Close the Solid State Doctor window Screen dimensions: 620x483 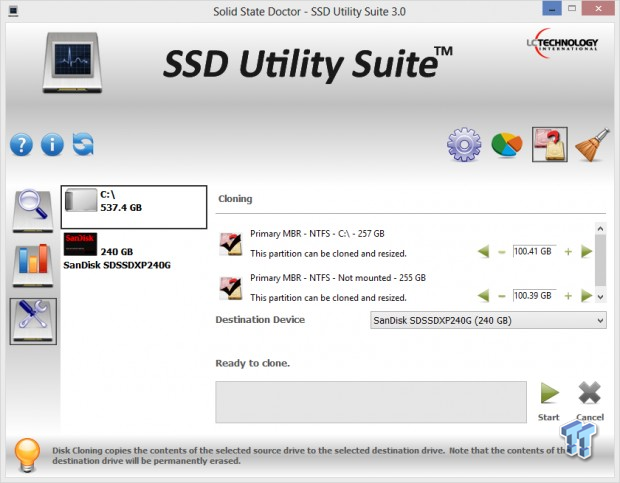point(599,8)
